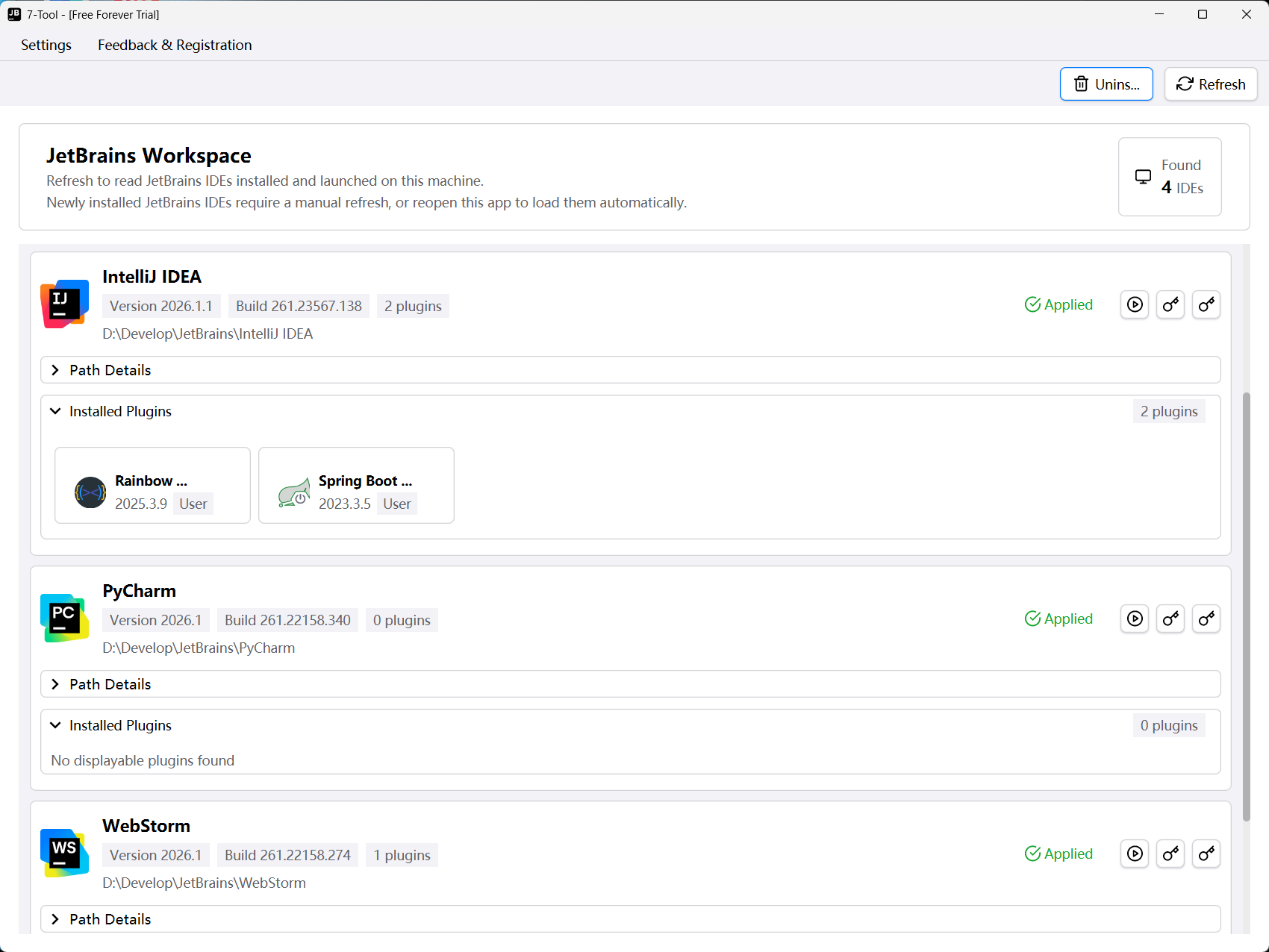Click the second key icon for PyCharm
1269x952 pixels.
click(1206, 619)
